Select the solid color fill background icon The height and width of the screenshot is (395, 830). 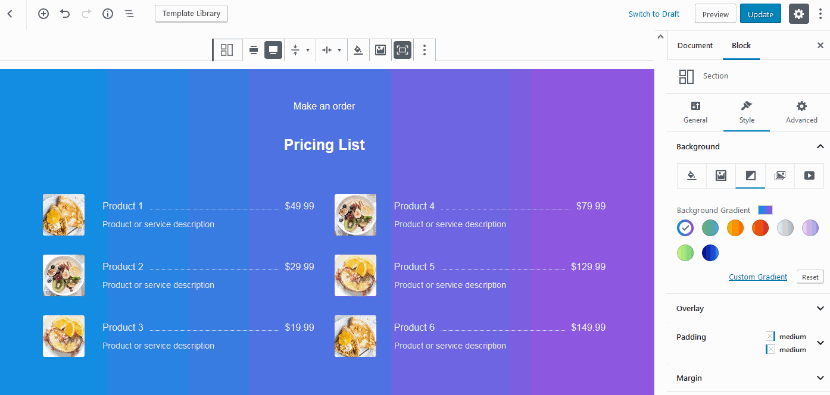pos(691,176)
